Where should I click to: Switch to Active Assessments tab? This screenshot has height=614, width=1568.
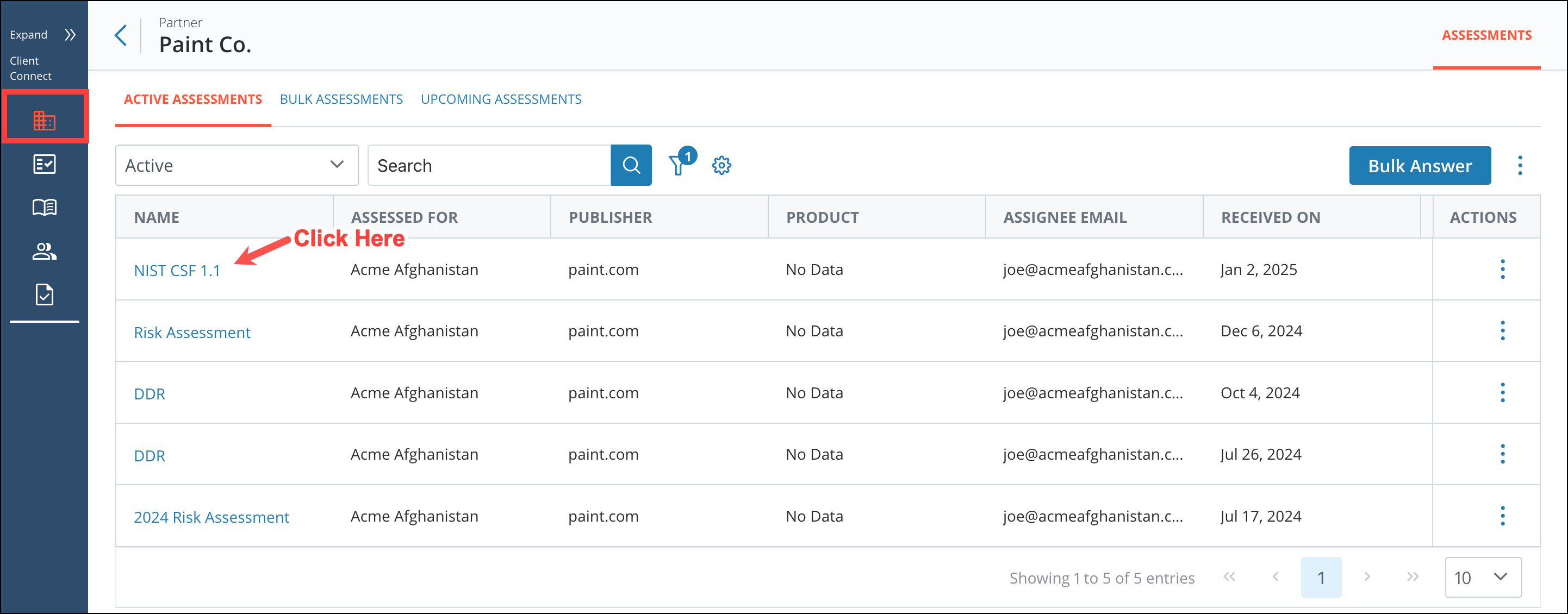(193, 99)
